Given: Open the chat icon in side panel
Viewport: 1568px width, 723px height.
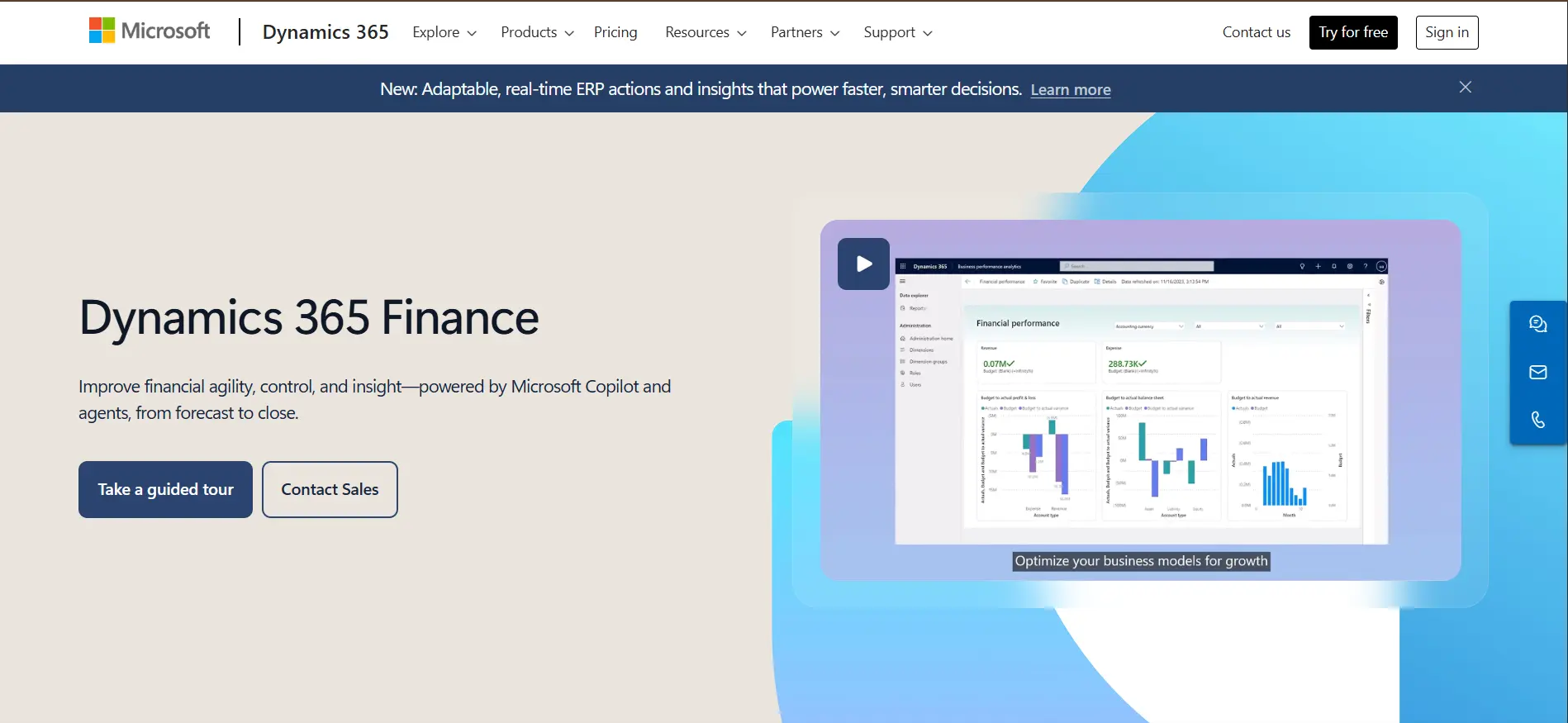Looking at the screenshot, I should (1537, 324).
